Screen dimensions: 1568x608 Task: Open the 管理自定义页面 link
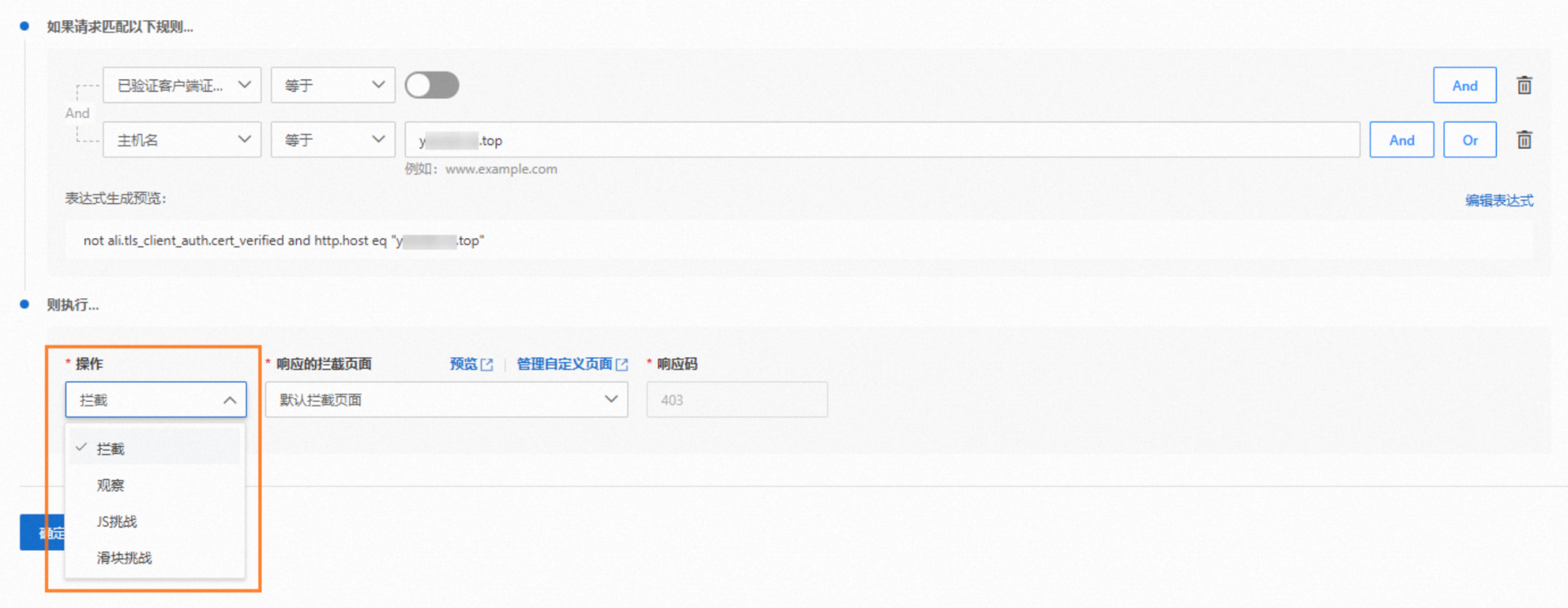coord(572,364)
